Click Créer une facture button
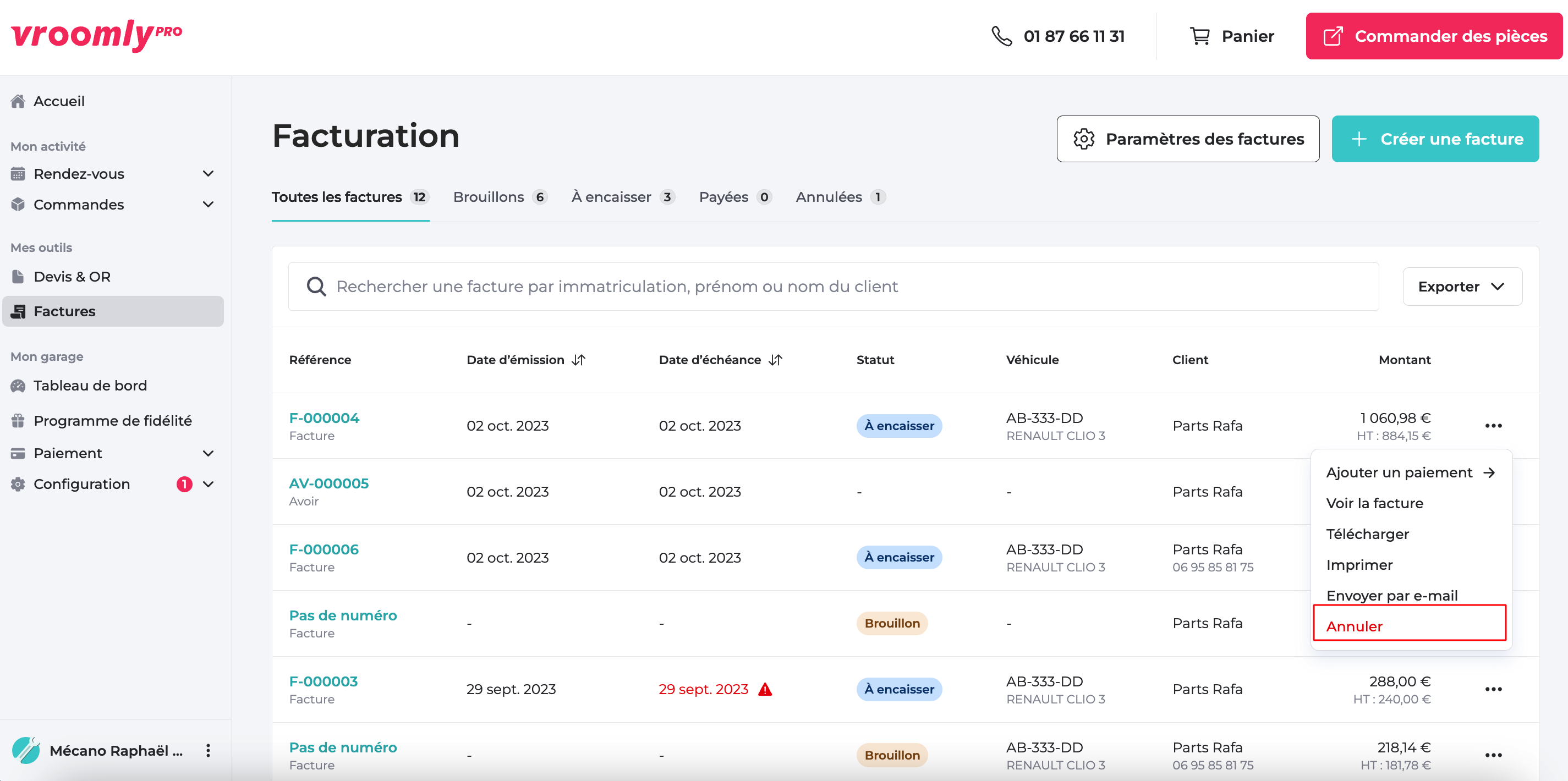The image size is (1568, 781). [x=1435, y=139]
